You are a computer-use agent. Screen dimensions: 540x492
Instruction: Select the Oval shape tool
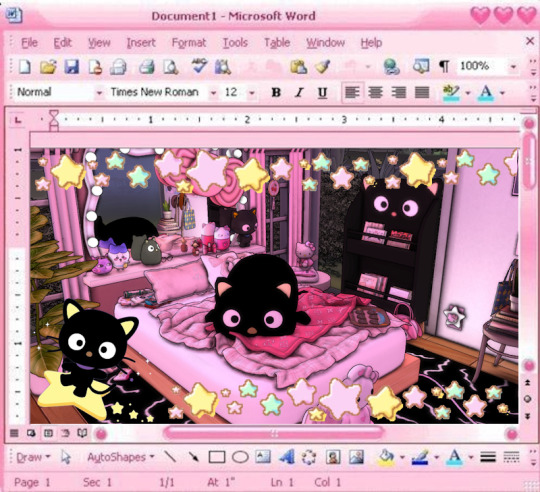pyautogui.click(x=240, y=457)
